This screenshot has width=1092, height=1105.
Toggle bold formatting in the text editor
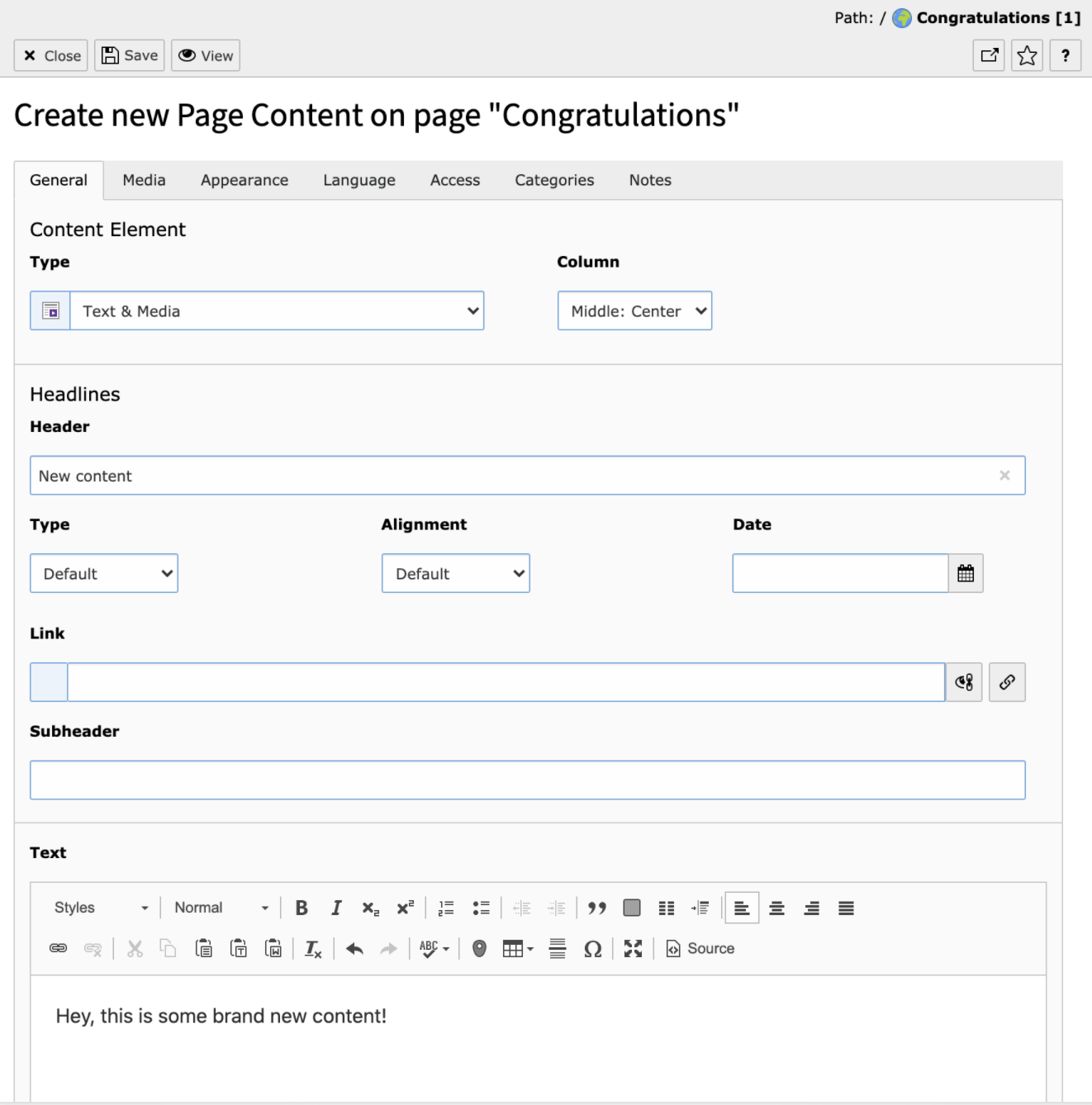(301, 908)
